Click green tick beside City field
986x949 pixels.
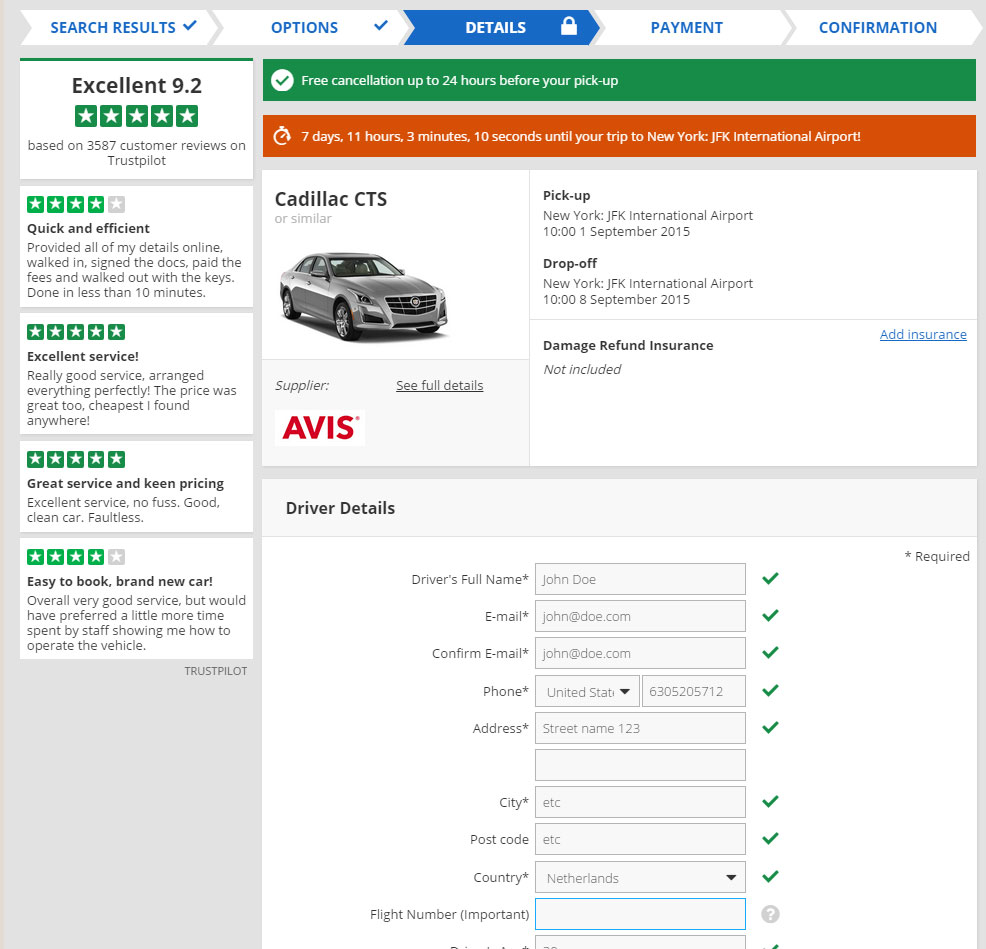tap(770, 802)
